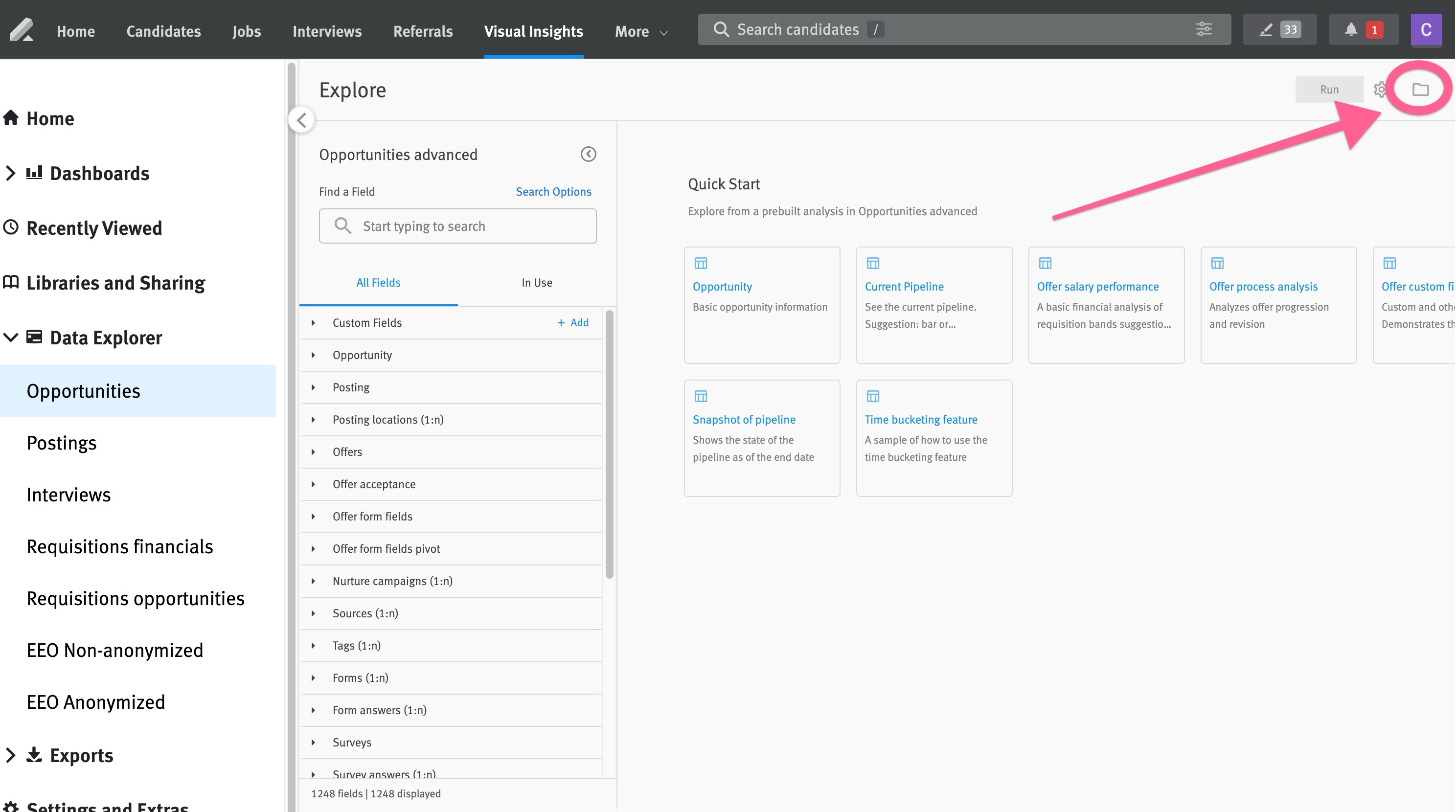
Task: Select EEO Anonymized in sidebar
Action: [96, 702]
